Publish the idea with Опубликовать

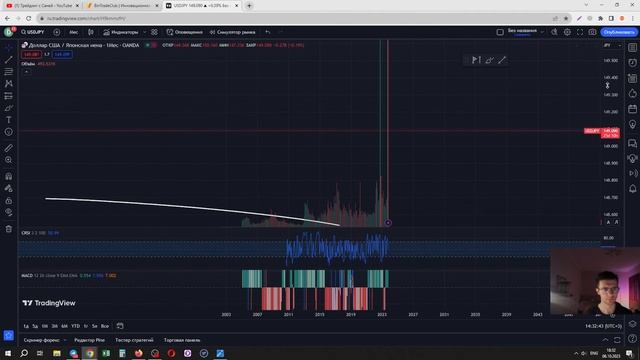(619, 32)
